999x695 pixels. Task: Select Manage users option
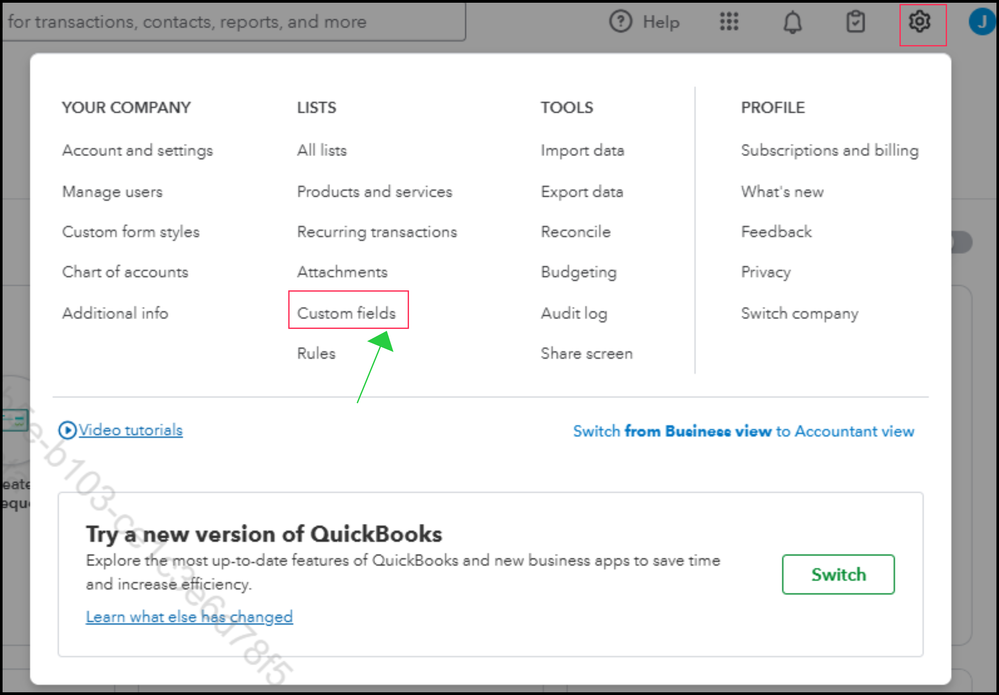(x=112, y=192)
